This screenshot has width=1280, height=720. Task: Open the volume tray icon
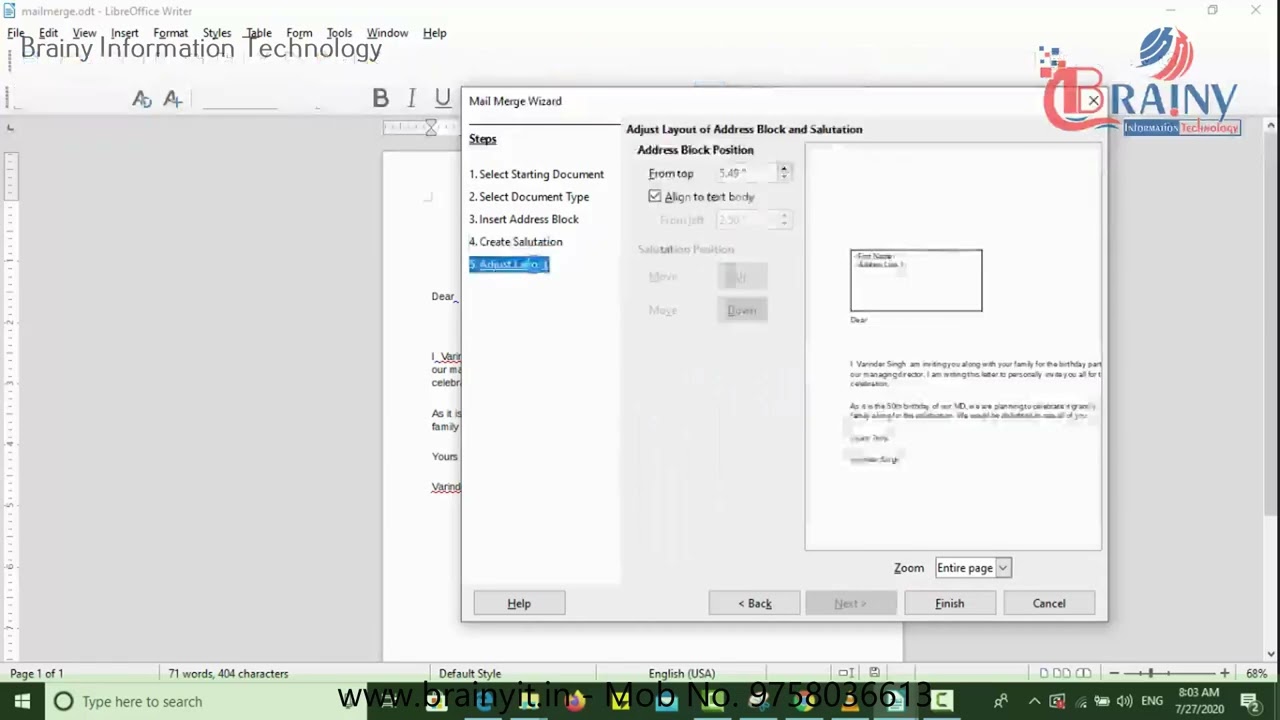click(x=1124, y=701)
